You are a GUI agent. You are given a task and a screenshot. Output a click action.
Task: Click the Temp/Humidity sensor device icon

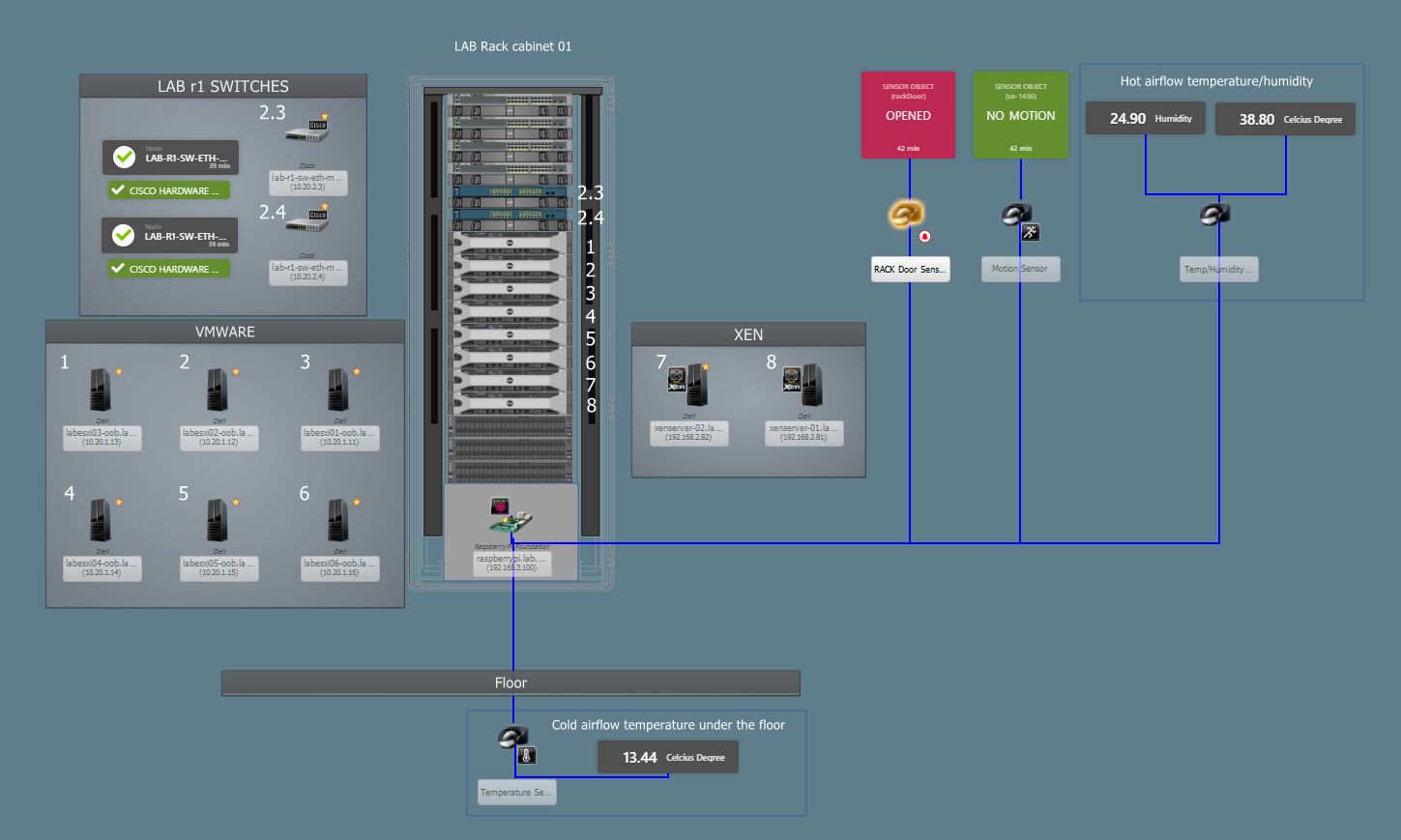point(1214,214)
